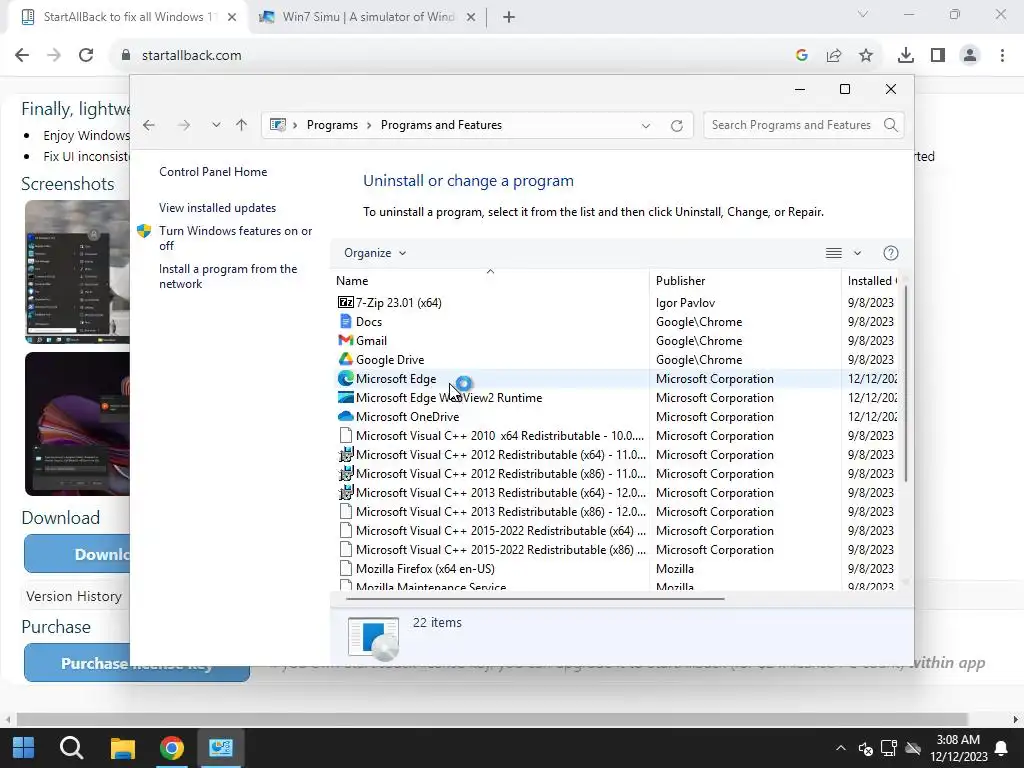
Task: Open Windows Start button
Action: [24, 748]
